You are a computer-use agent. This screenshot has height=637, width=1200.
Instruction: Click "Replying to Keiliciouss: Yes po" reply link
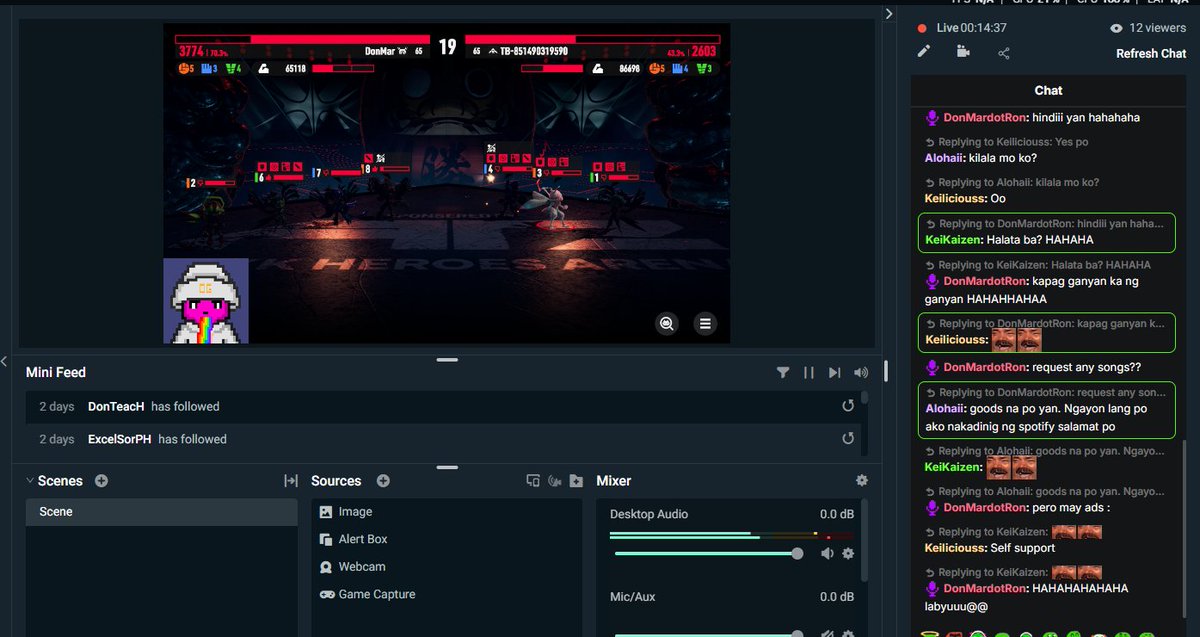pyautogui.click(x=1007, y=142)
